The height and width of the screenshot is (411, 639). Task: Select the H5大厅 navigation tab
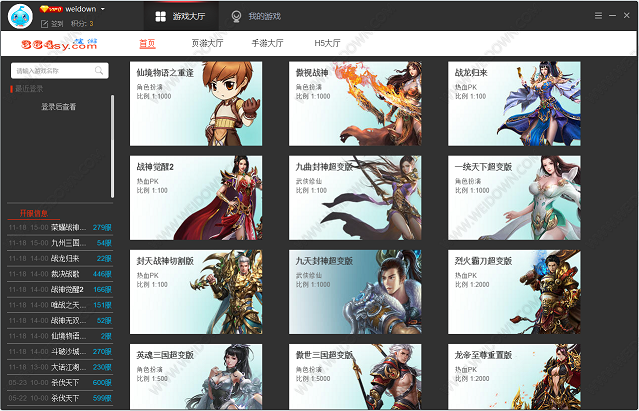(x=327, y=43)
